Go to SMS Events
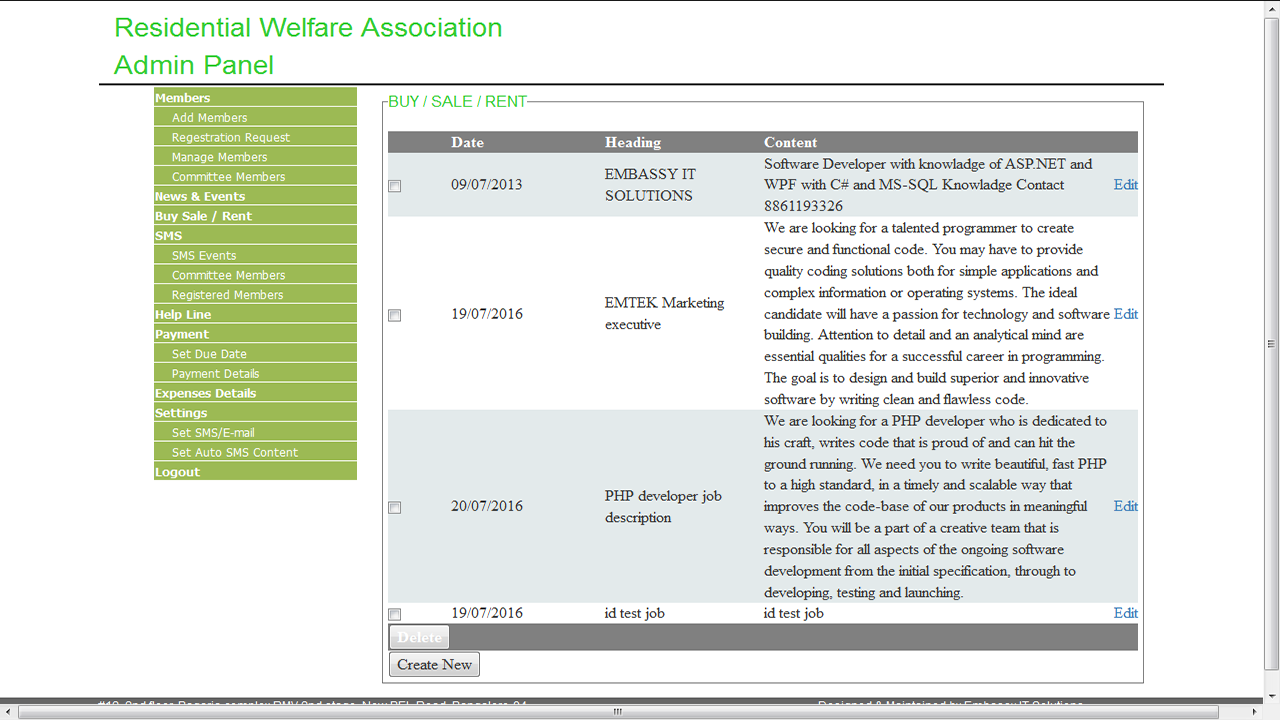This screenshot has height=720, width=1280. [x=255, y=255]
